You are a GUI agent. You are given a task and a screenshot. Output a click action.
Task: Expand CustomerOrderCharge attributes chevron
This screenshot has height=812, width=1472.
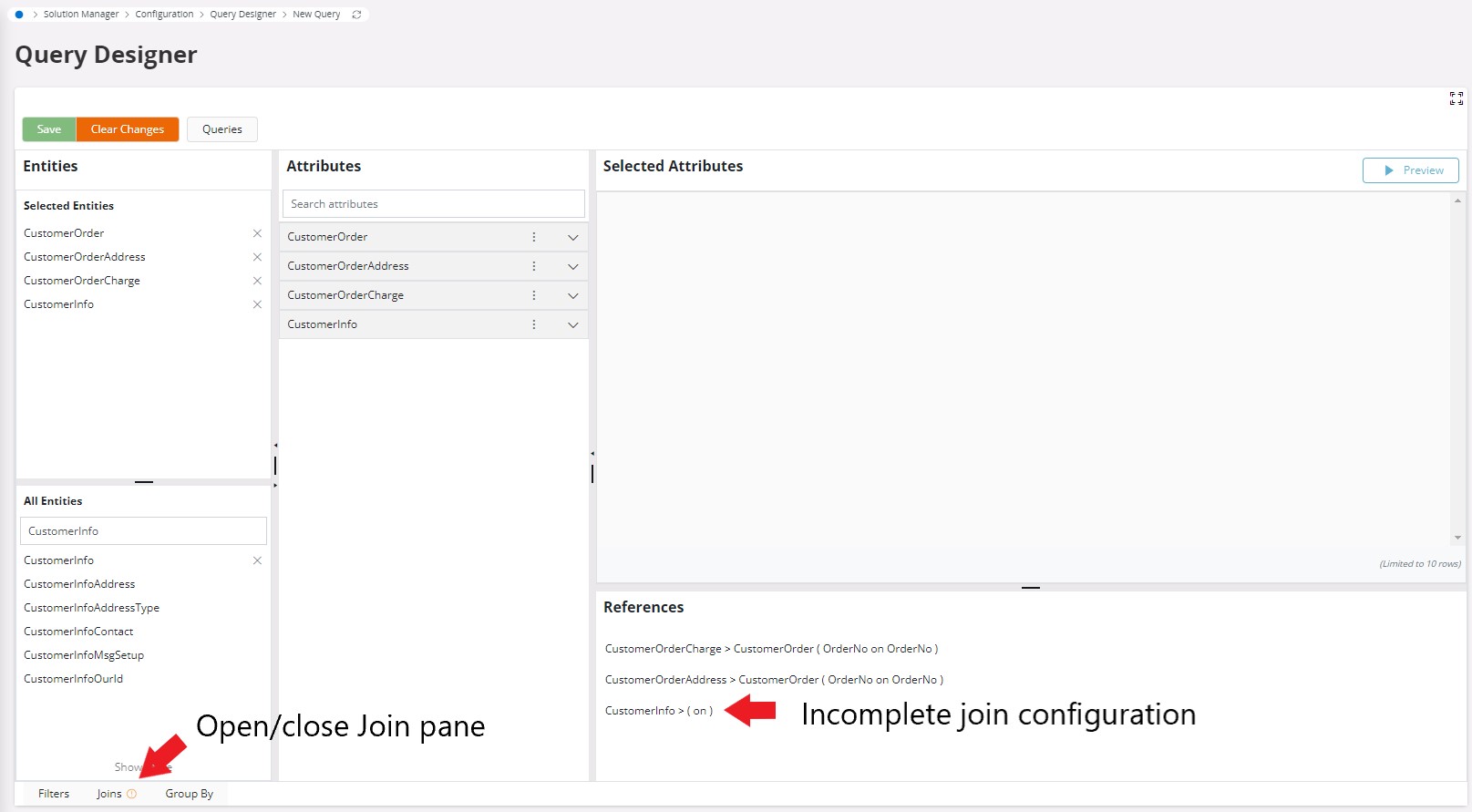coord(572,295)
